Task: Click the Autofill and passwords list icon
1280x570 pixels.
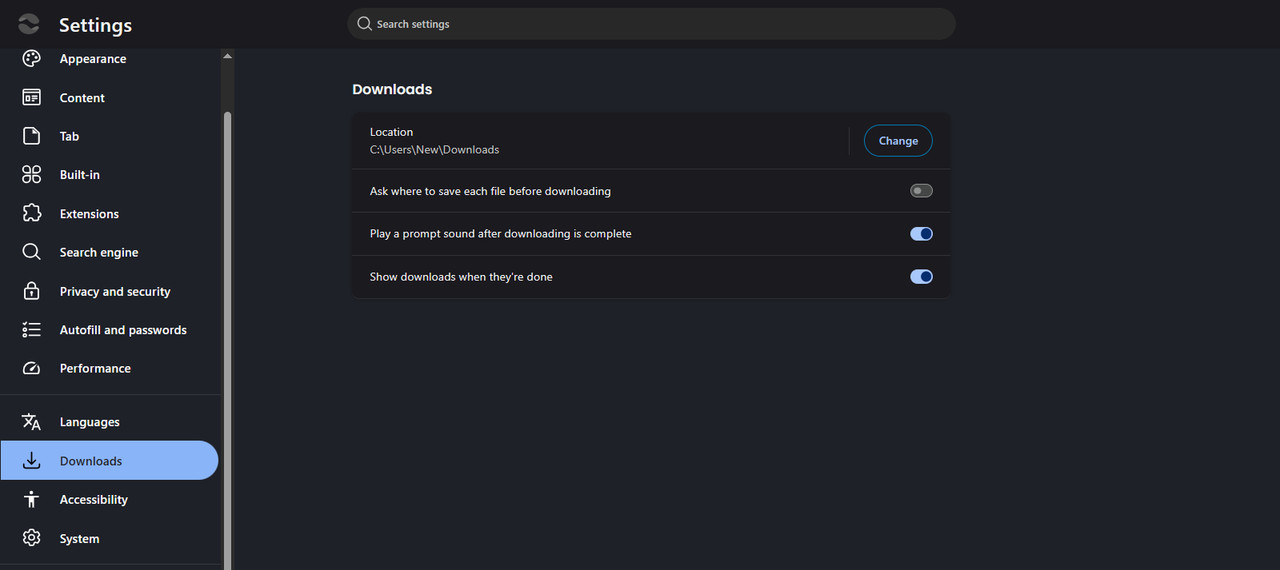Action: tap(31, 330)
